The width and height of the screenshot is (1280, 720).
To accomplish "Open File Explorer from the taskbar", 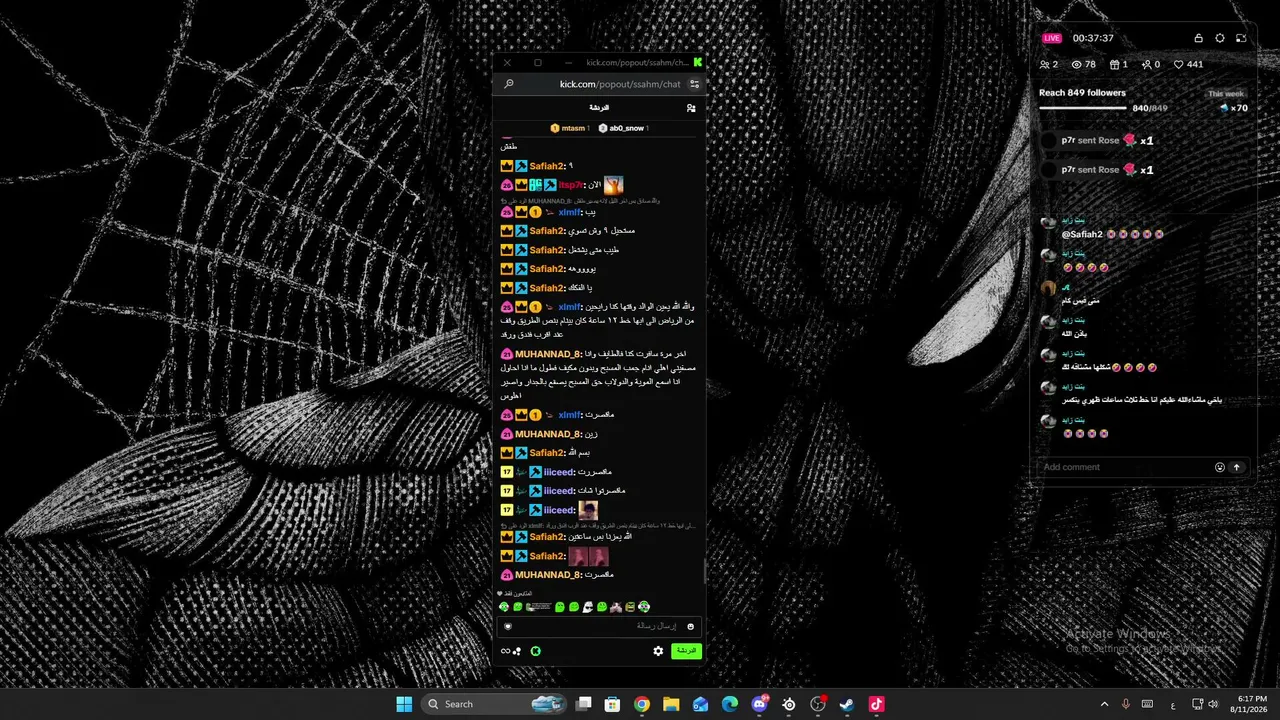I will (671, 704).
